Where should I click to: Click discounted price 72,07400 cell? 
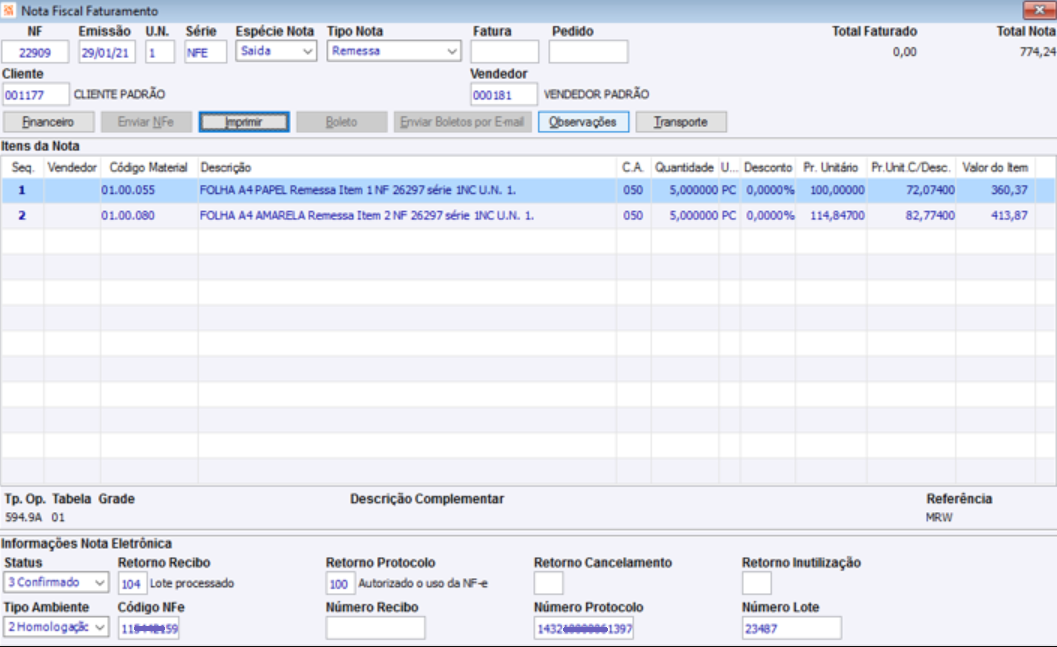pos(911,191)
